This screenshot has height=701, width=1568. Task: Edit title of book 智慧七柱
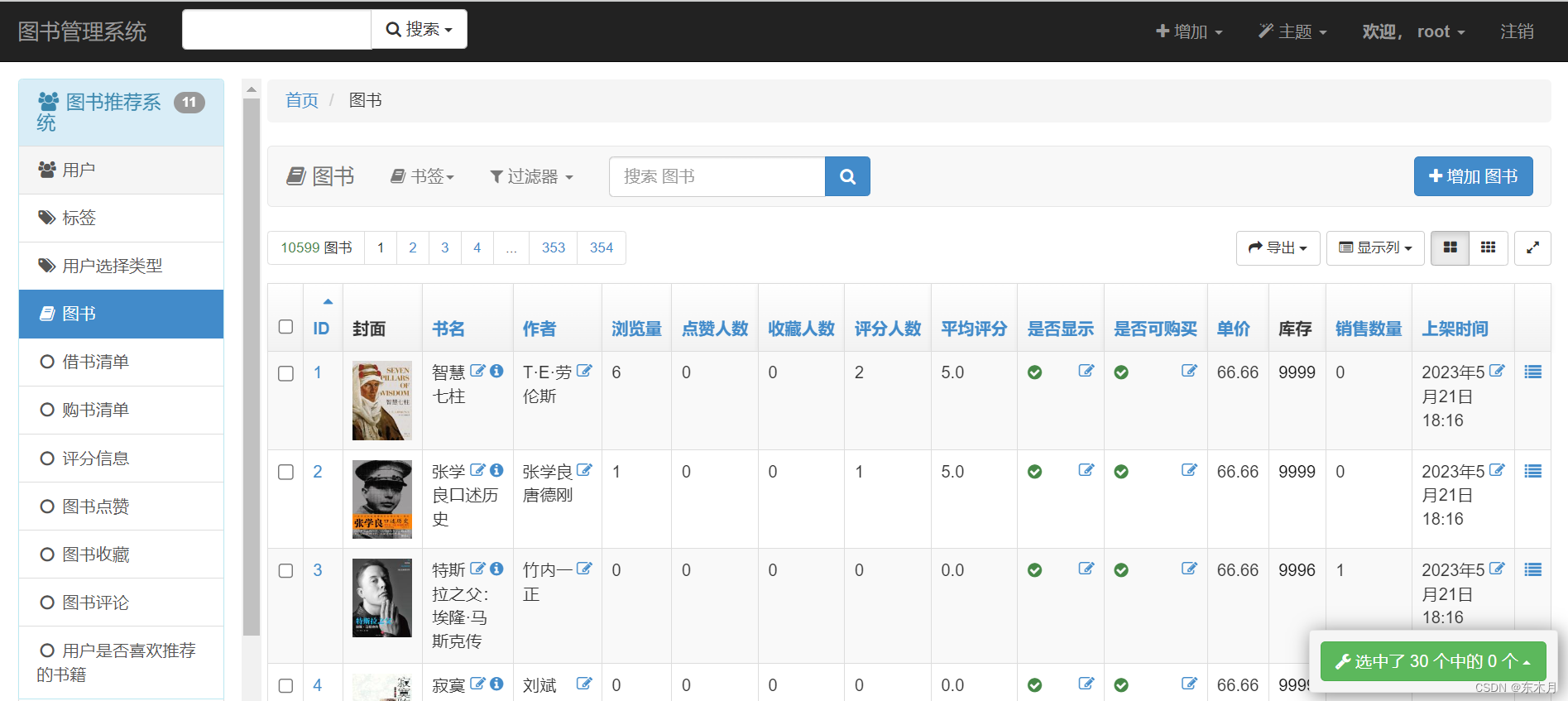[x=477, y=371]
